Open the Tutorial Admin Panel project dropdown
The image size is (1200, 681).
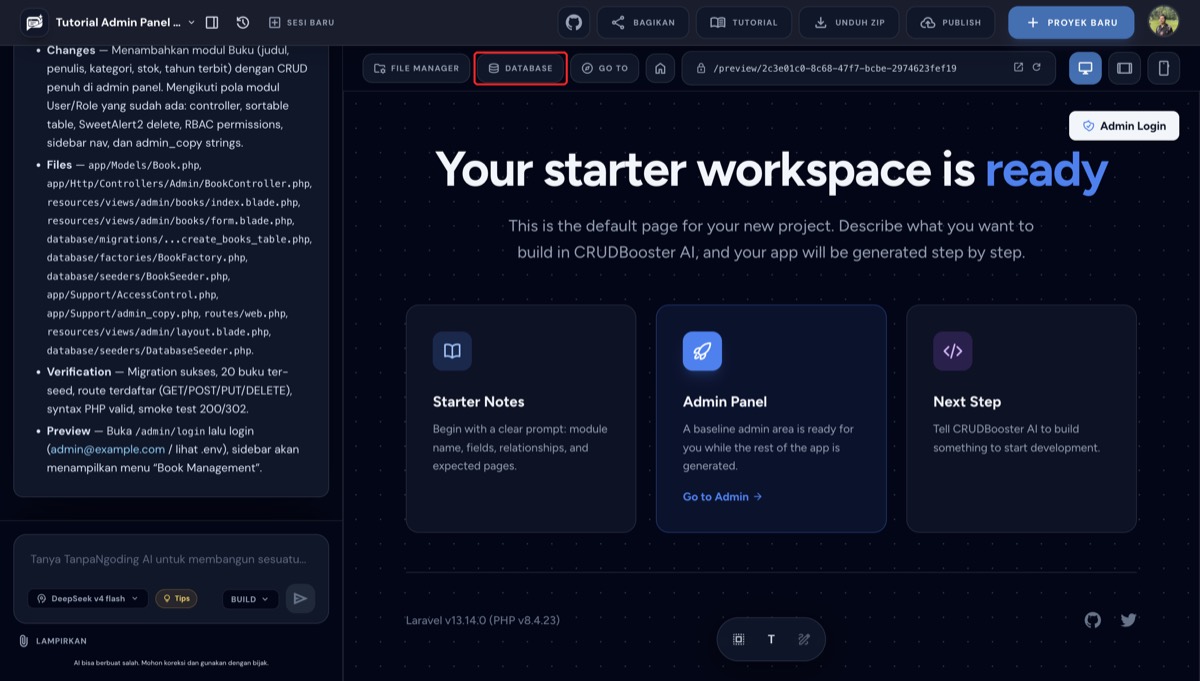pyautogui.click(x=126, y=22)
